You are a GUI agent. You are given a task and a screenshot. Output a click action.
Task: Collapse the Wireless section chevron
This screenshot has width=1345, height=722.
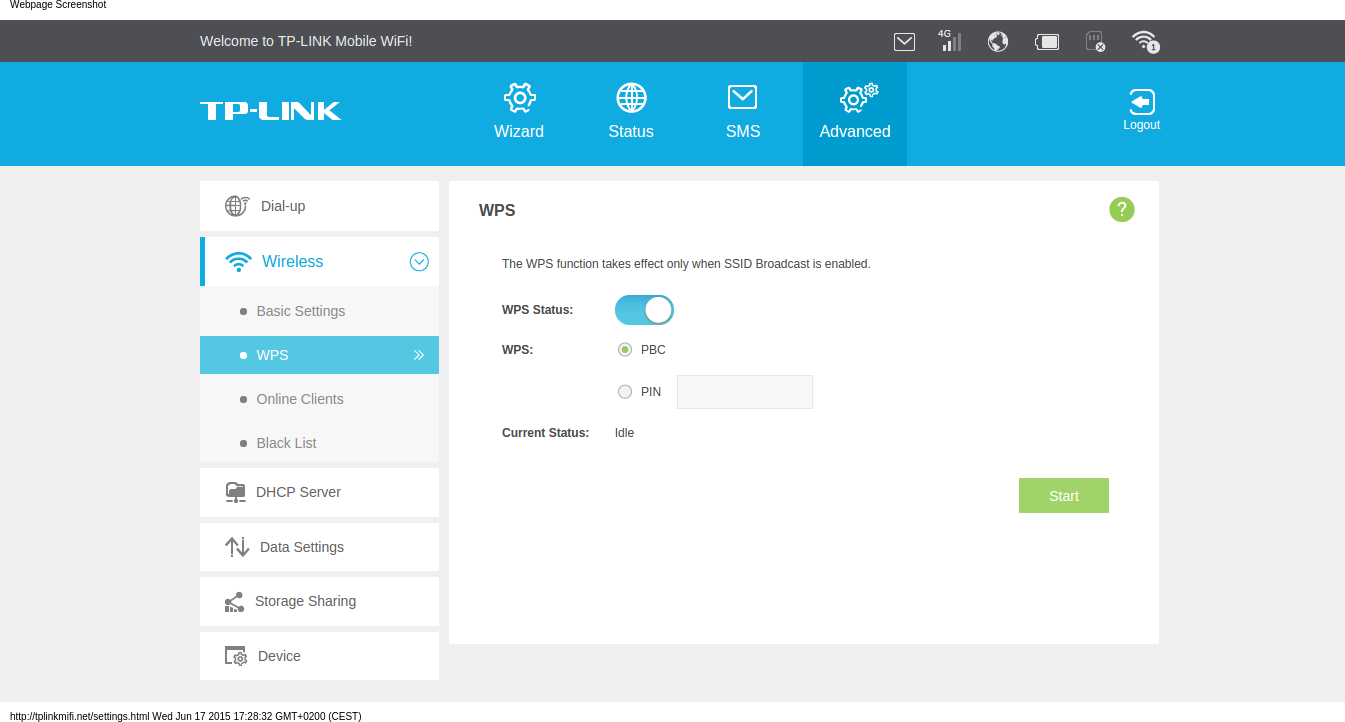419,262
